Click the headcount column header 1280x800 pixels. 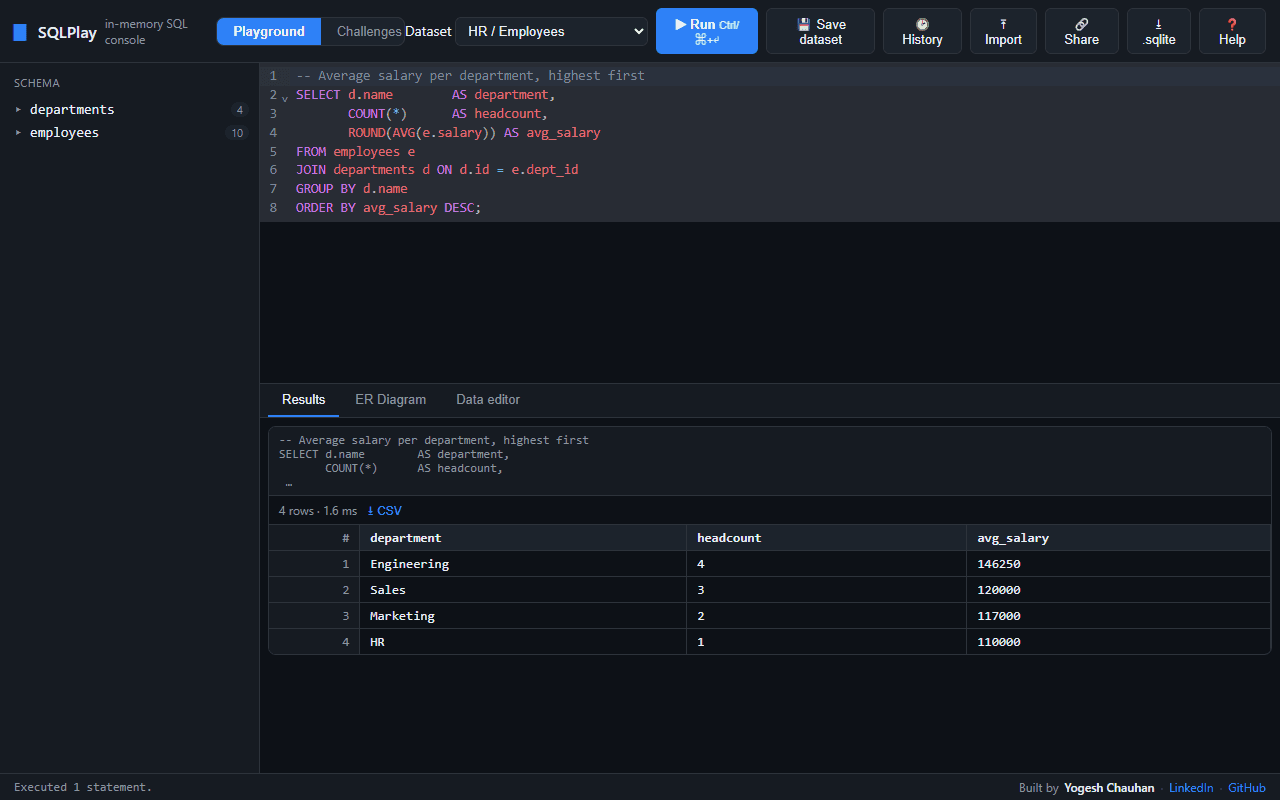point(826,538)
